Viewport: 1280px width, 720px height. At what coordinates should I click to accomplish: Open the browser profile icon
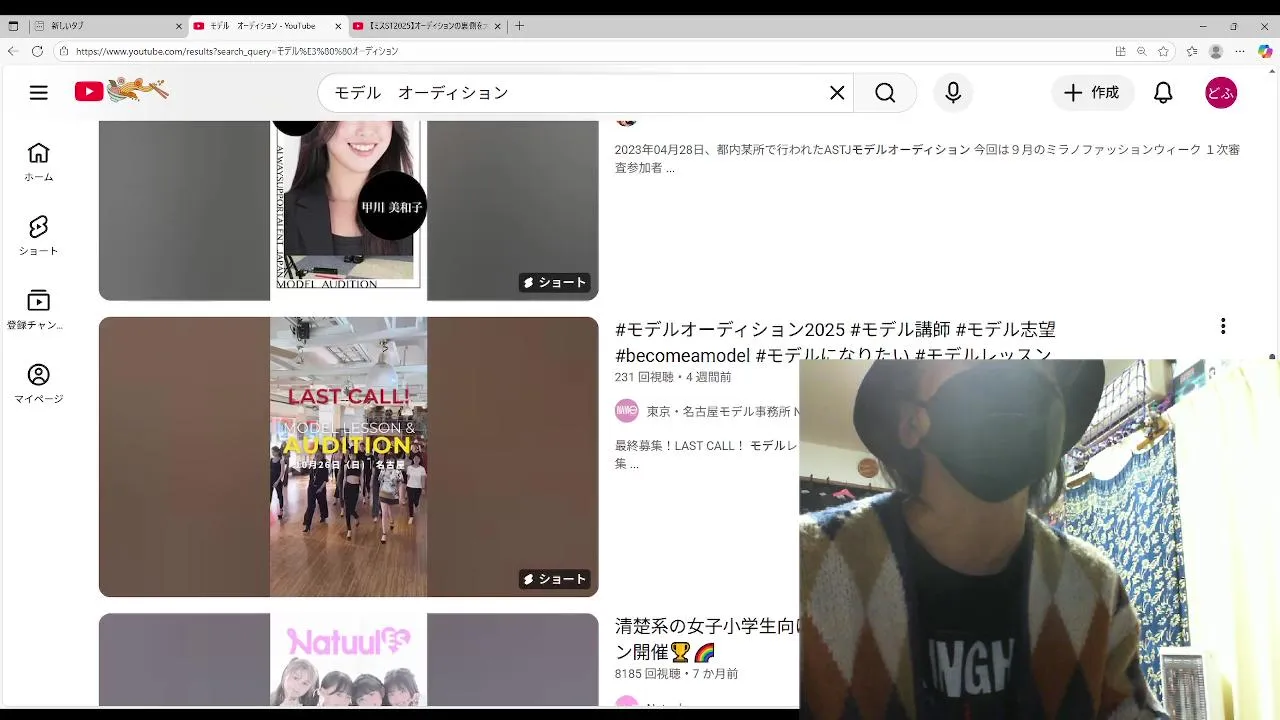click(x=1216, y=51)
